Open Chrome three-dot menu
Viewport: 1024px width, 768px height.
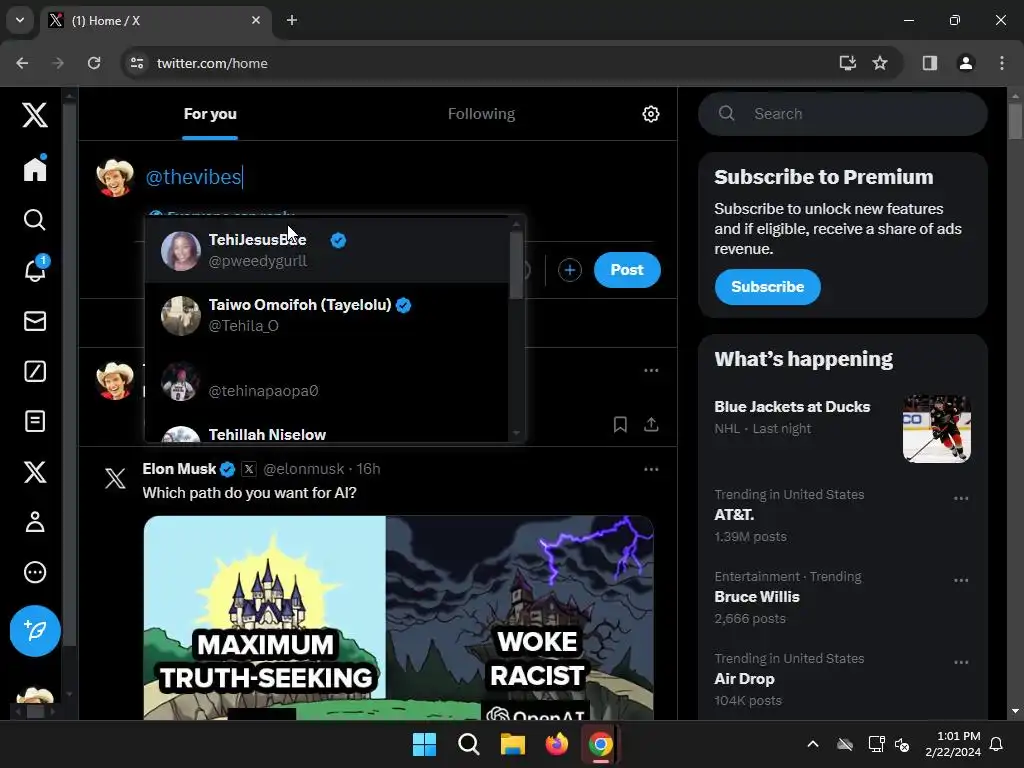click(1001, 63)
